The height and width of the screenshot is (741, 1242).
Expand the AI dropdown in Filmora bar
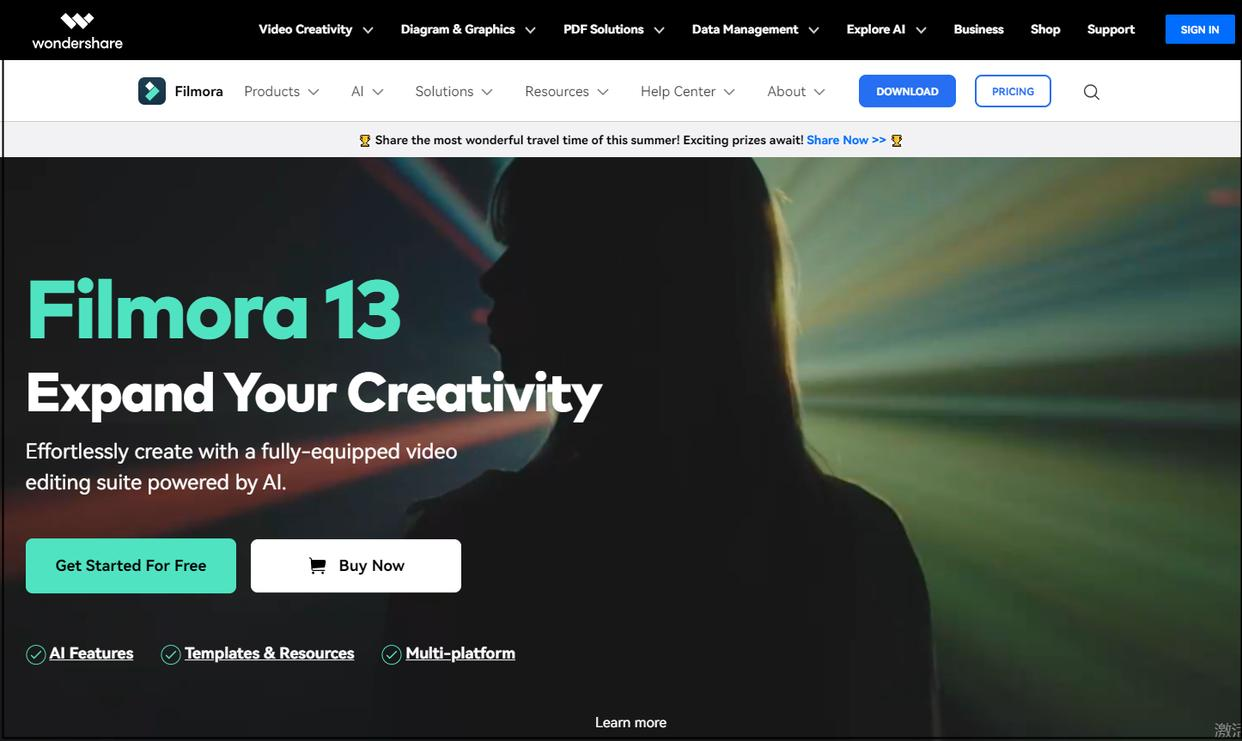(367, 91)
